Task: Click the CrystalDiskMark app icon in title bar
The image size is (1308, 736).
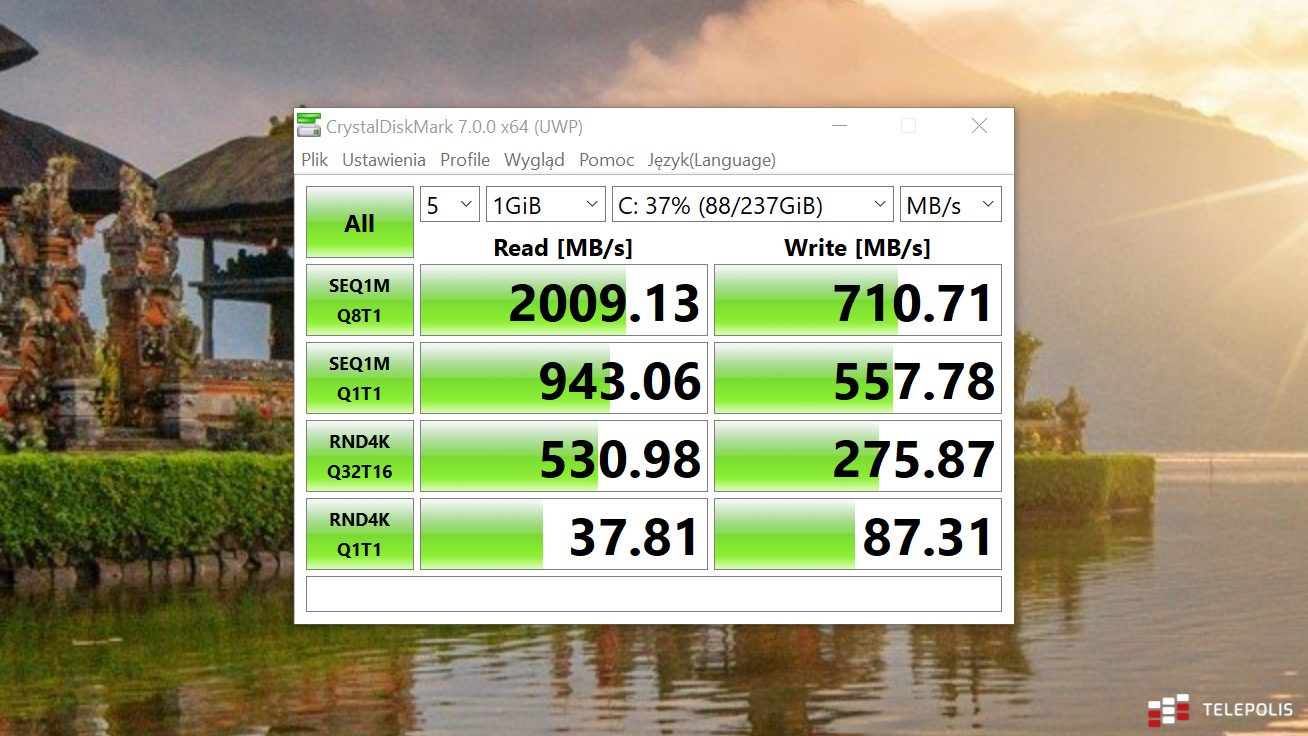Action: (309, 126)
